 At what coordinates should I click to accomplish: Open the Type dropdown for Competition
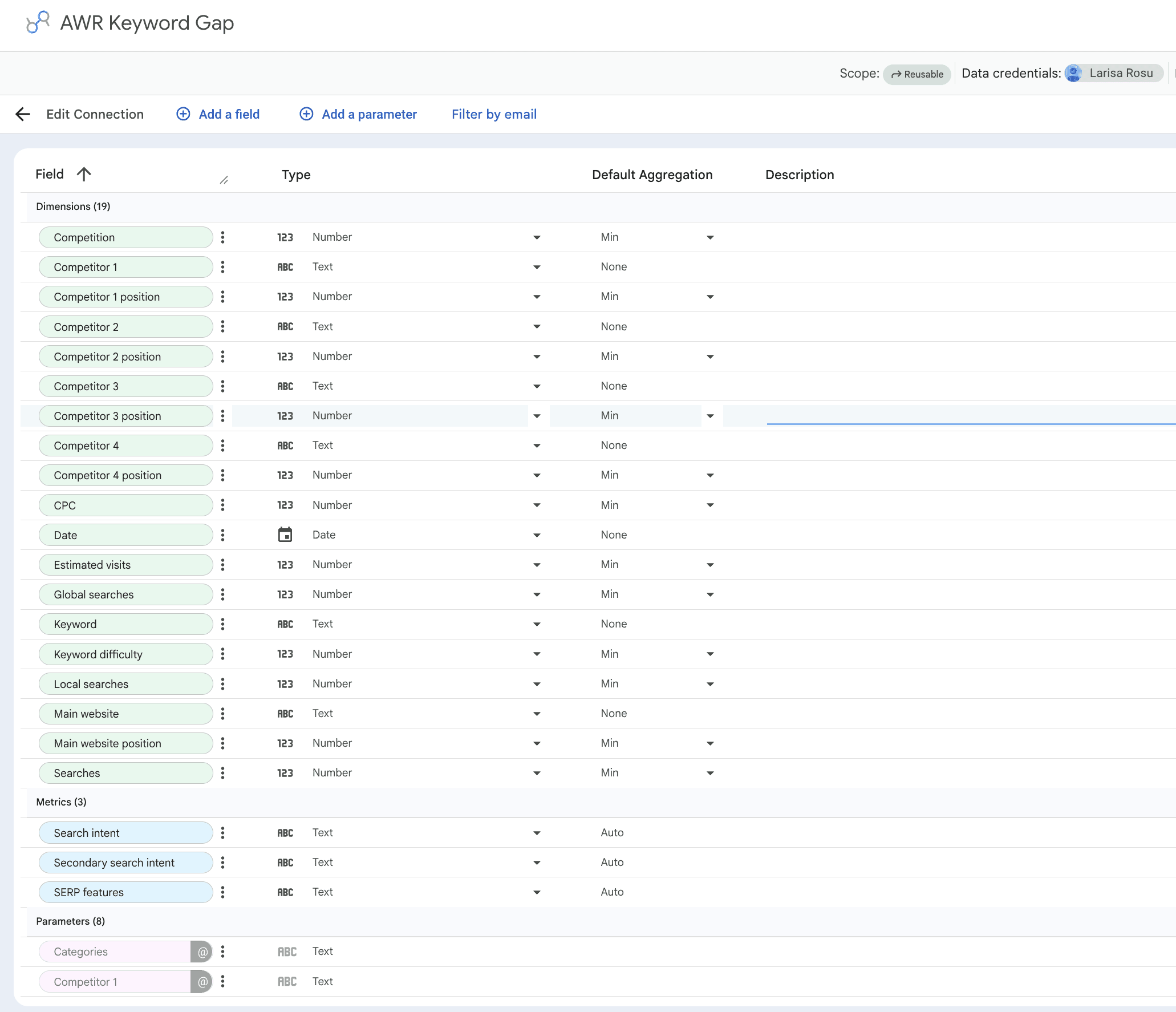point(537,237)
